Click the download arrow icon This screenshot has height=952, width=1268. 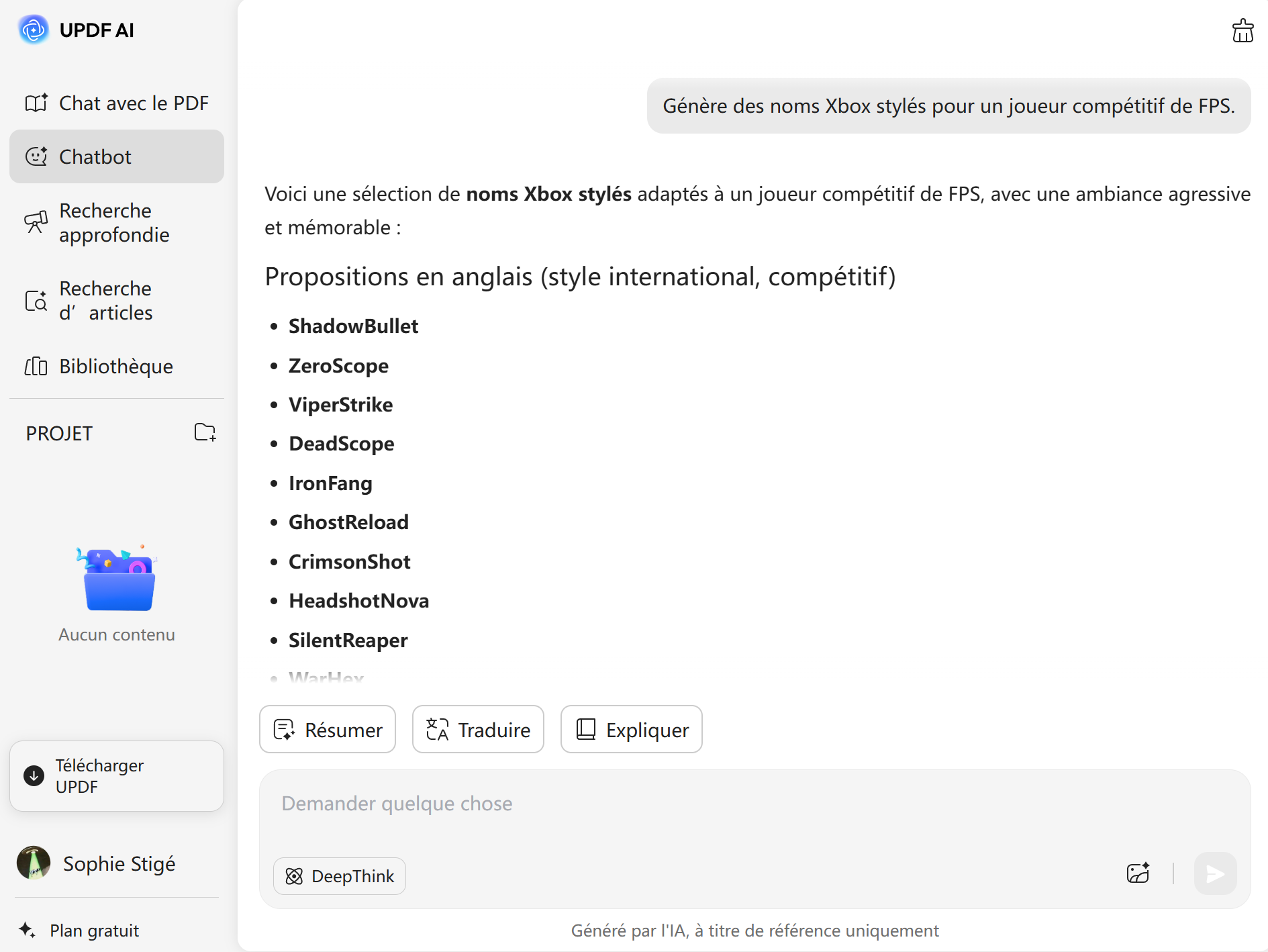tap(34, 775)
